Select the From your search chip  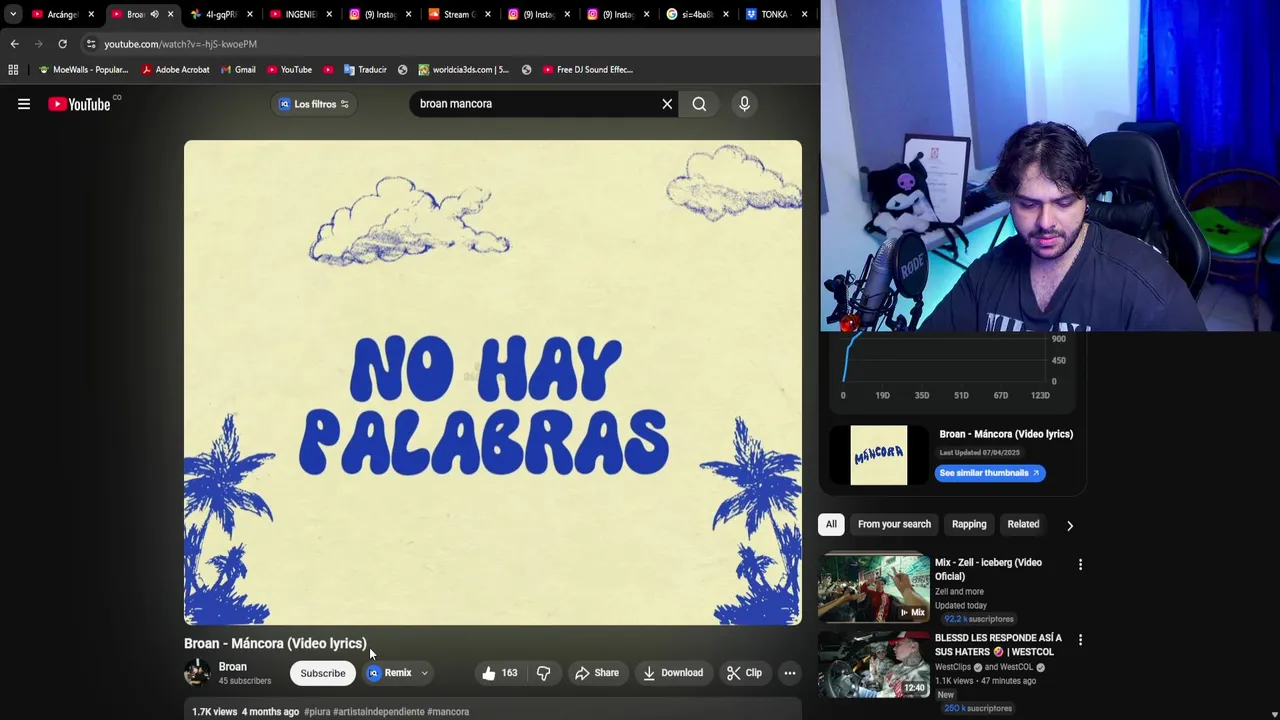click(894, 524)
